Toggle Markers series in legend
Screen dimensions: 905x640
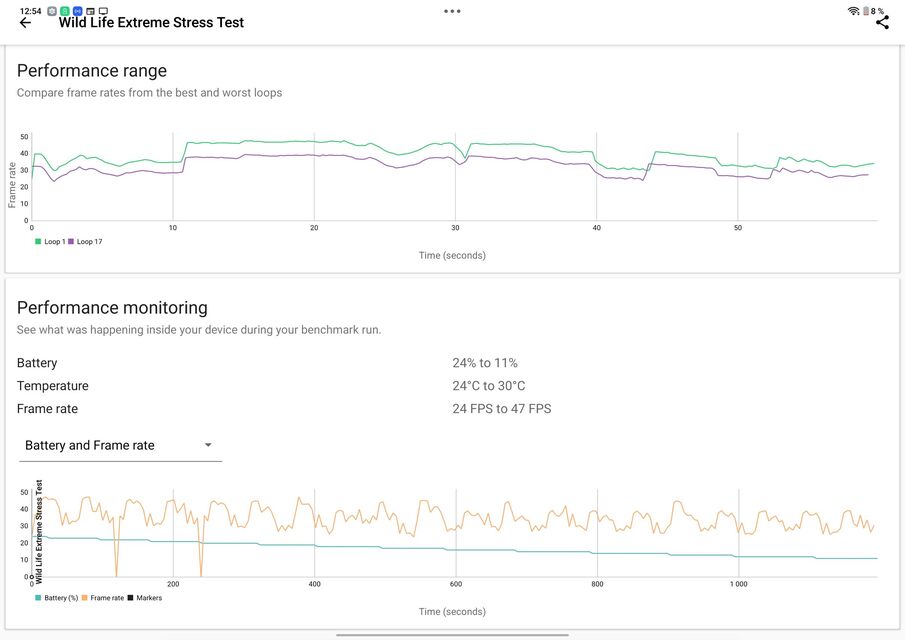pos(144,598)
